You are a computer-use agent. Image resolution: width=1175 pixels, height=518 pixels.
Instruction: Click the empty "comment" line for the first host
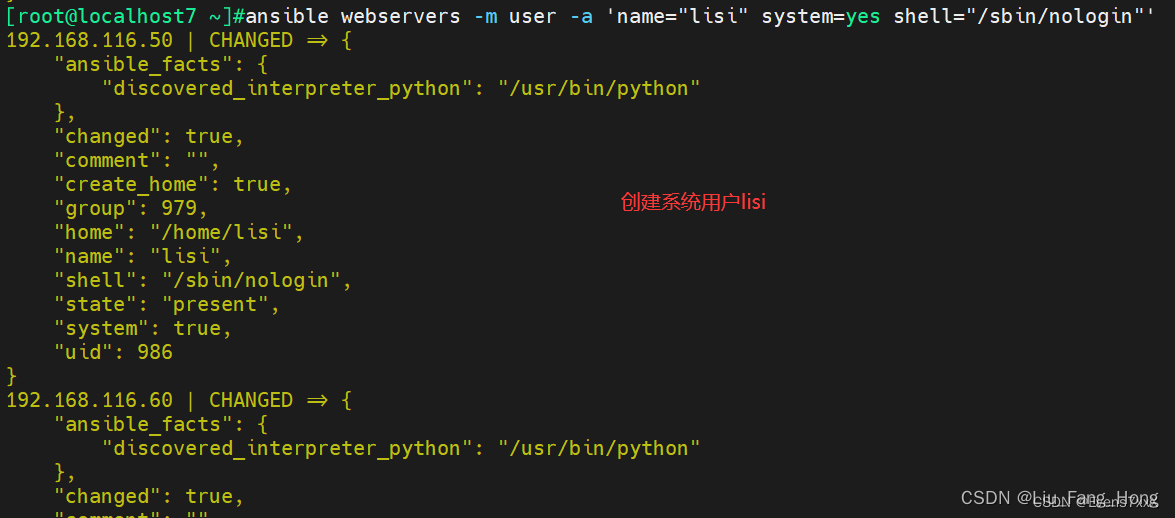[x=136, y=160]
